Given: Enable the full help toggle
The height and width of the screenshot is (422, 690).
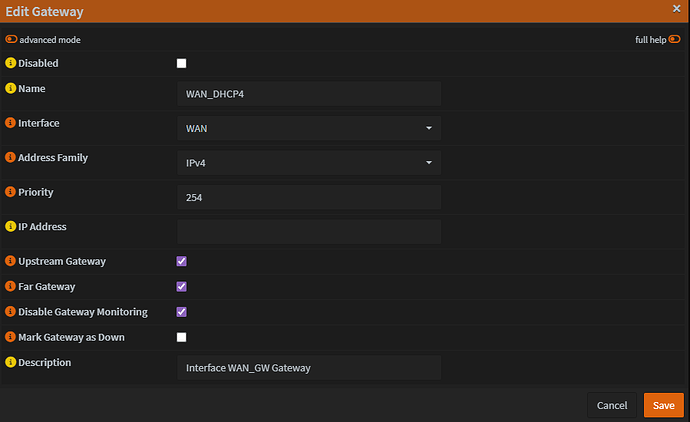Looking at the screenshot, I should pos(675,40).
